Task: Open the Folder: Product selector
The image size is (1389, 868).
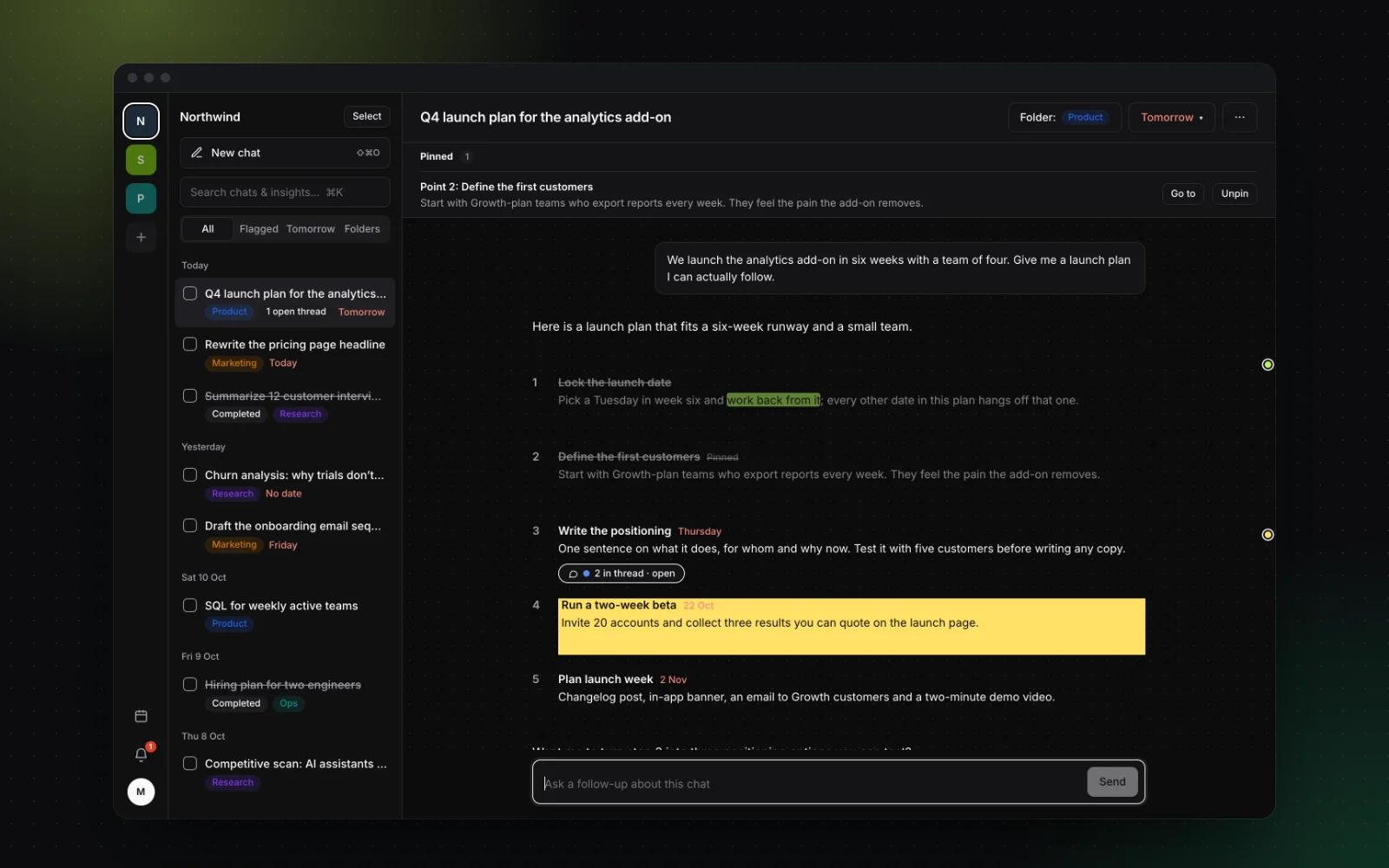Action: click(1064, 117)
